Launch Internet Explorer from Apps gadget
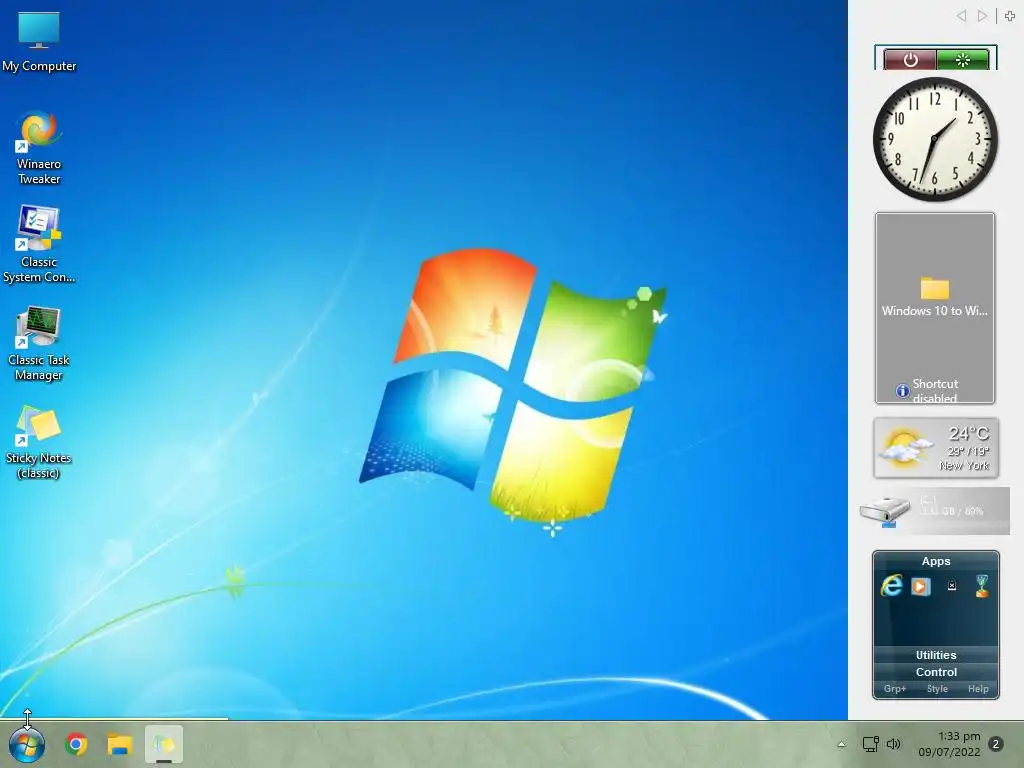This screenshot has width=1024, height=768. click(891, 585)
